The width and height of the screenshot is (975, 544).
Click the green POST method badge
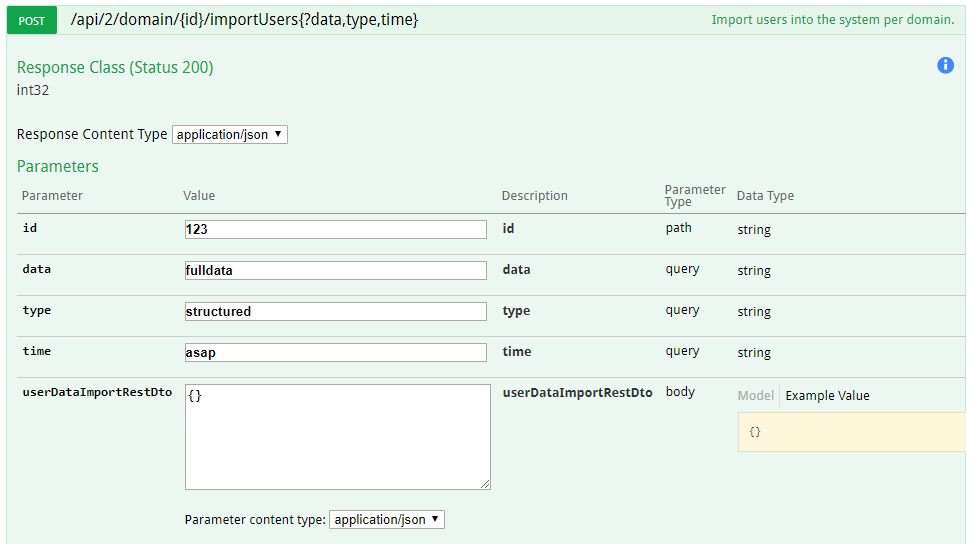point(32,20)
